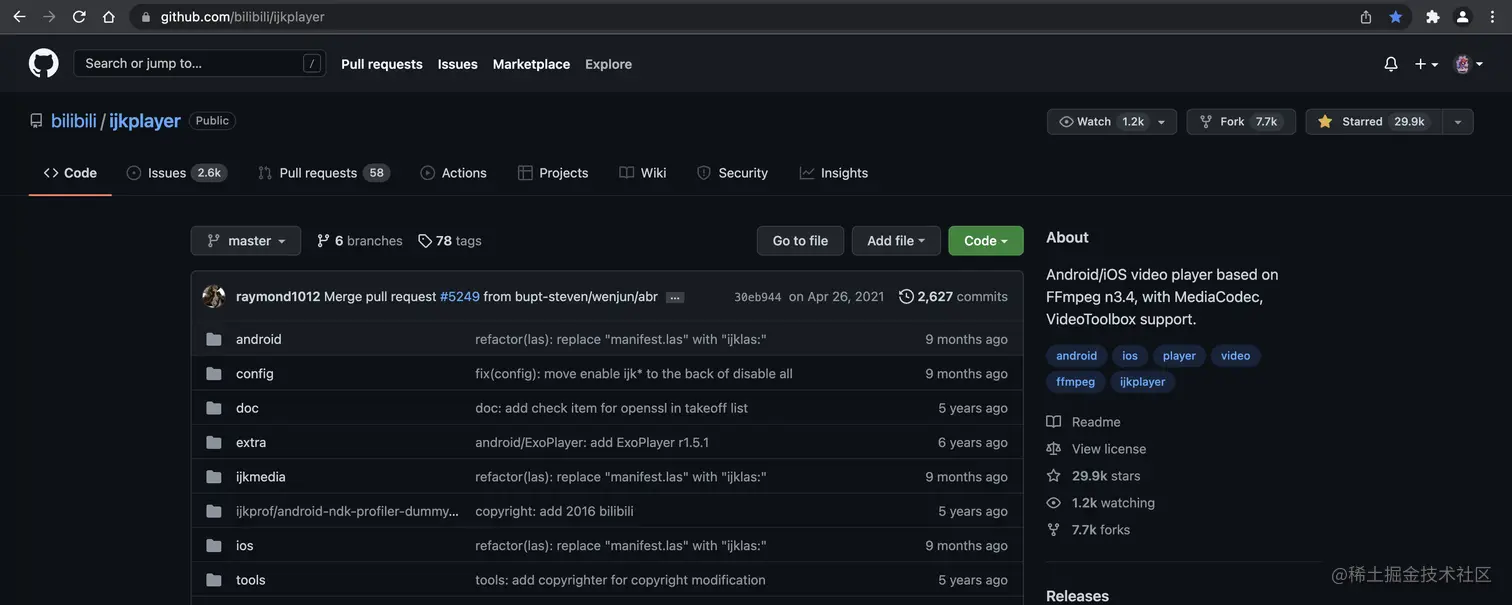This screenshot has height=605, width=1512.
Task: Open Issues in top navigation
Action: (458, 64)
